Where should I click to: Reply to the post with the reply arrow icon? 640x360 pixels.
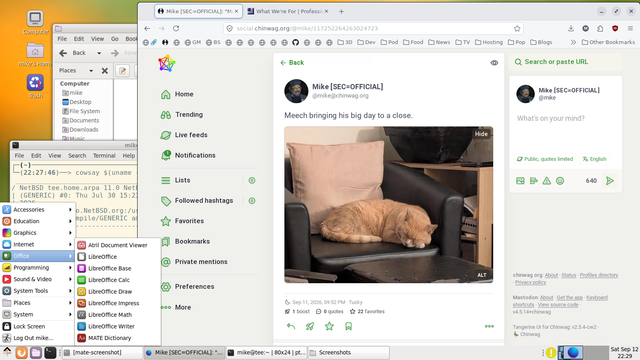291,326
